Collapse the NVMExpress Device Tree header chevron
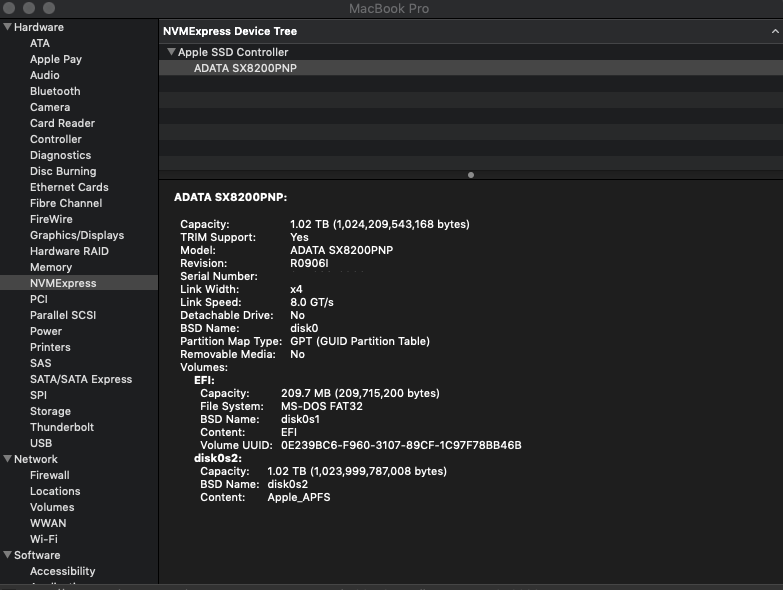This screenshot has height=590, width=783. pos(775,31)
